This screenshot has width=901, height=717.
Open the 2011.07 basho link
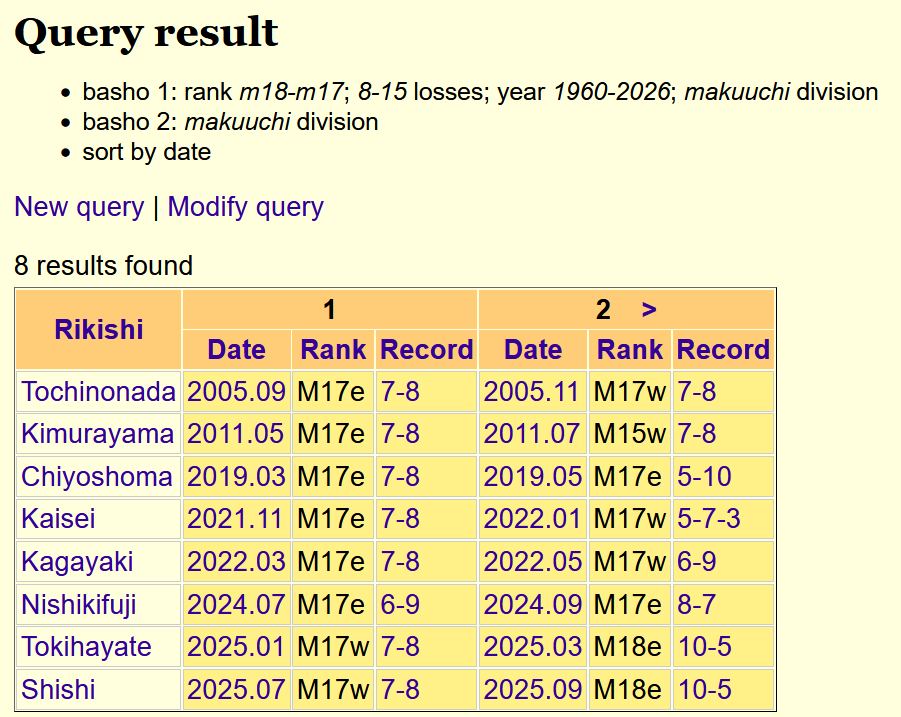[532, 434]
